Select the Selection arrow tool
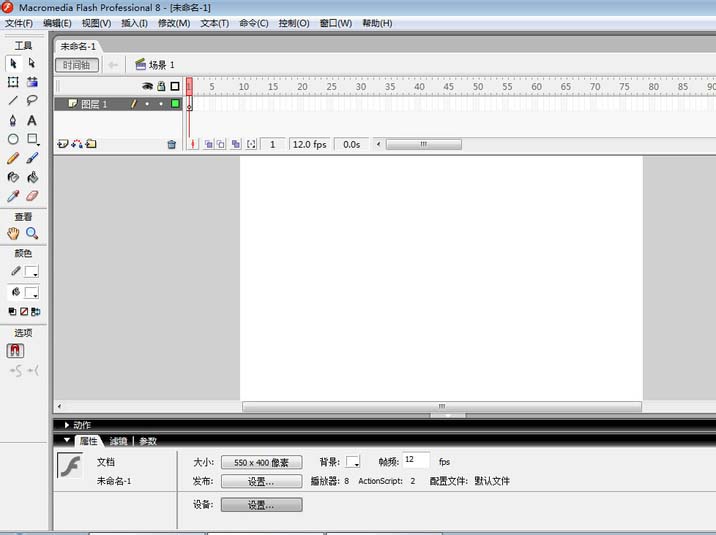Image resolution: width=716 pixels, height=535 pixels. [x=13, y=63]
